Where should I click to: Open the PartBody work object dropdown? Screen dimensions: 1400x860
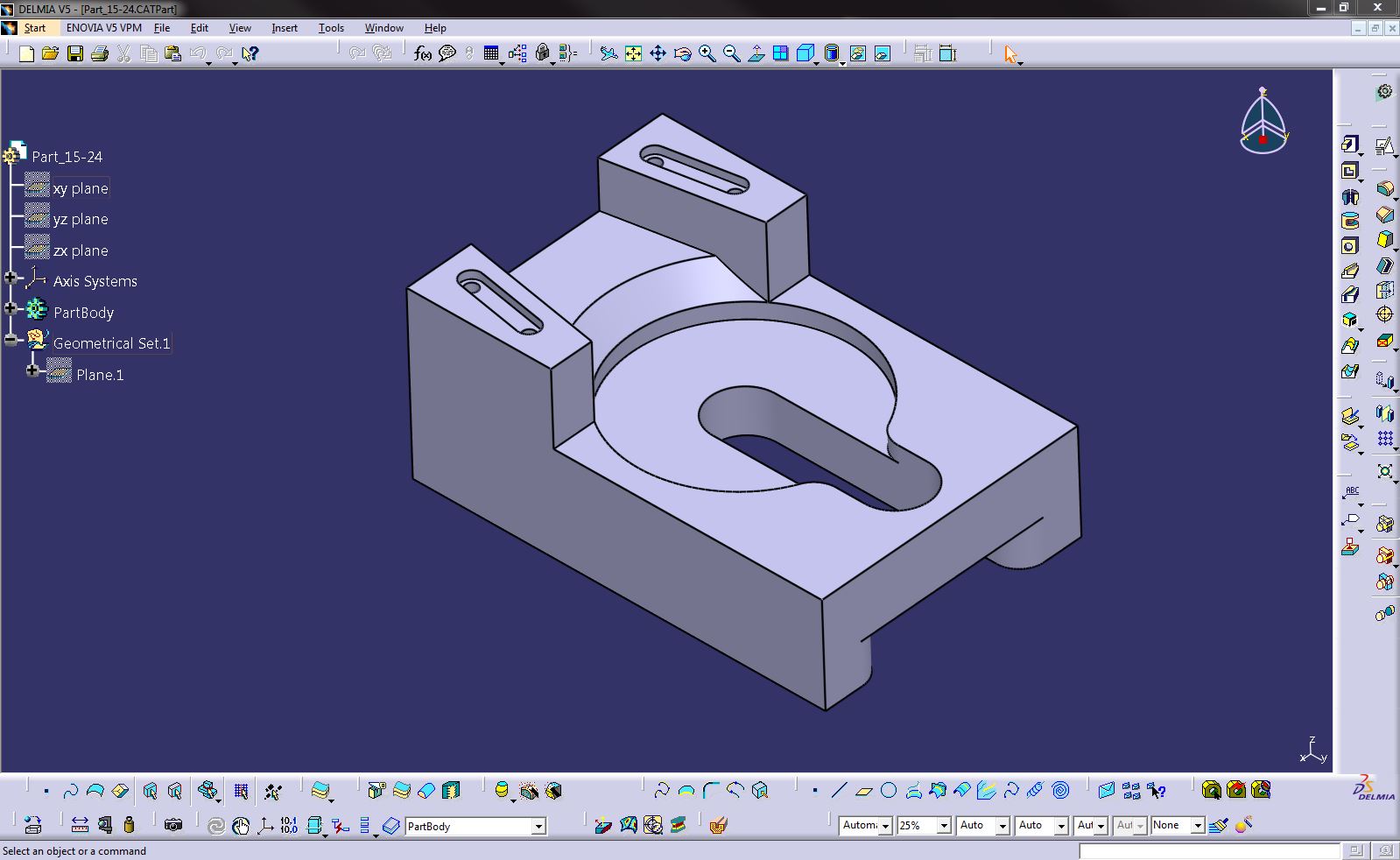[538, 826]
